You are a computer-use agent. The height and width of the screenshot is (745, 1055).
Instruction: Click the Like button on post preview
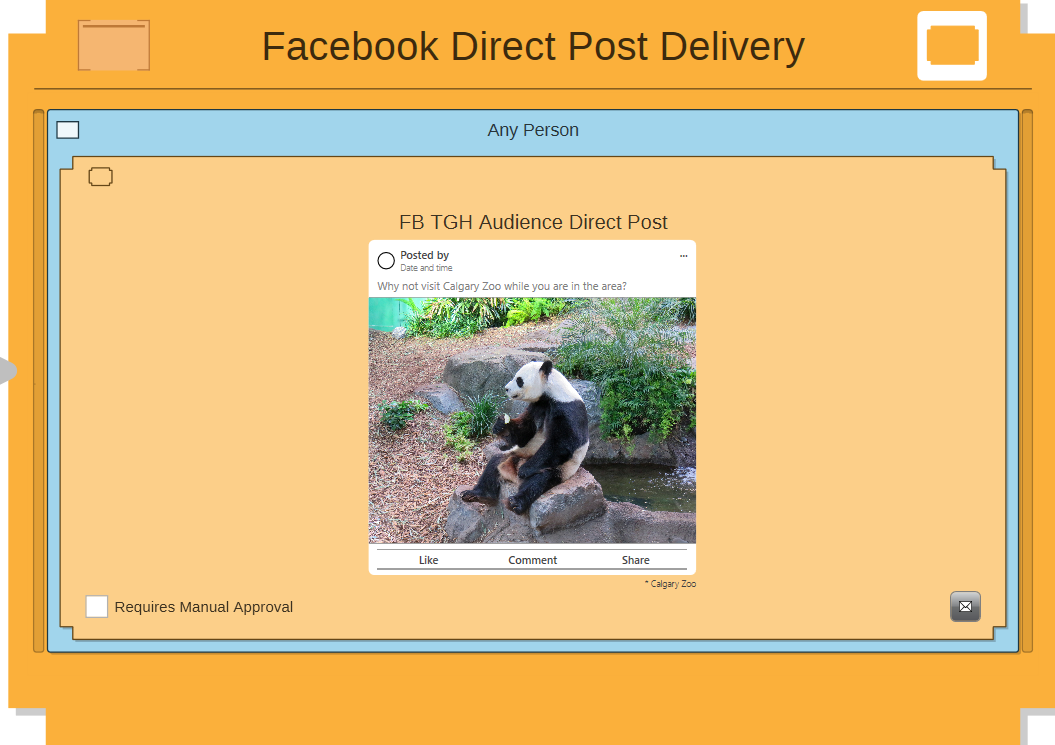tap(429, 560)
